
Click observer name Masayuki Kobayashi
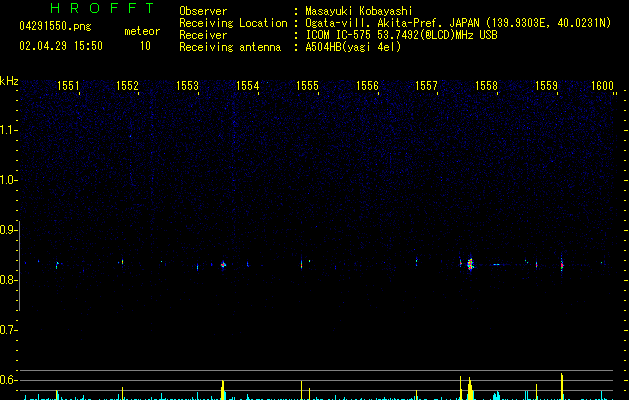359,11
